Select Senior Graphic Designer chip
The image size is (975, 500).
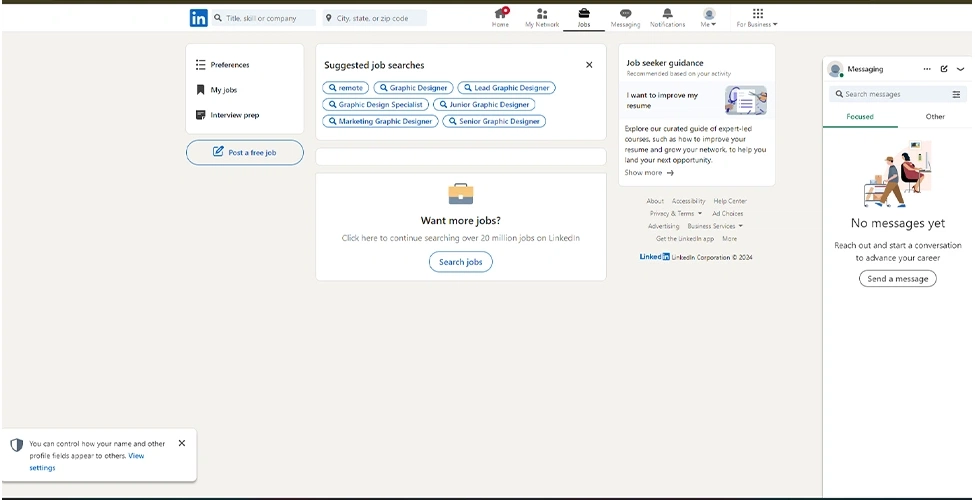(494, 121)
